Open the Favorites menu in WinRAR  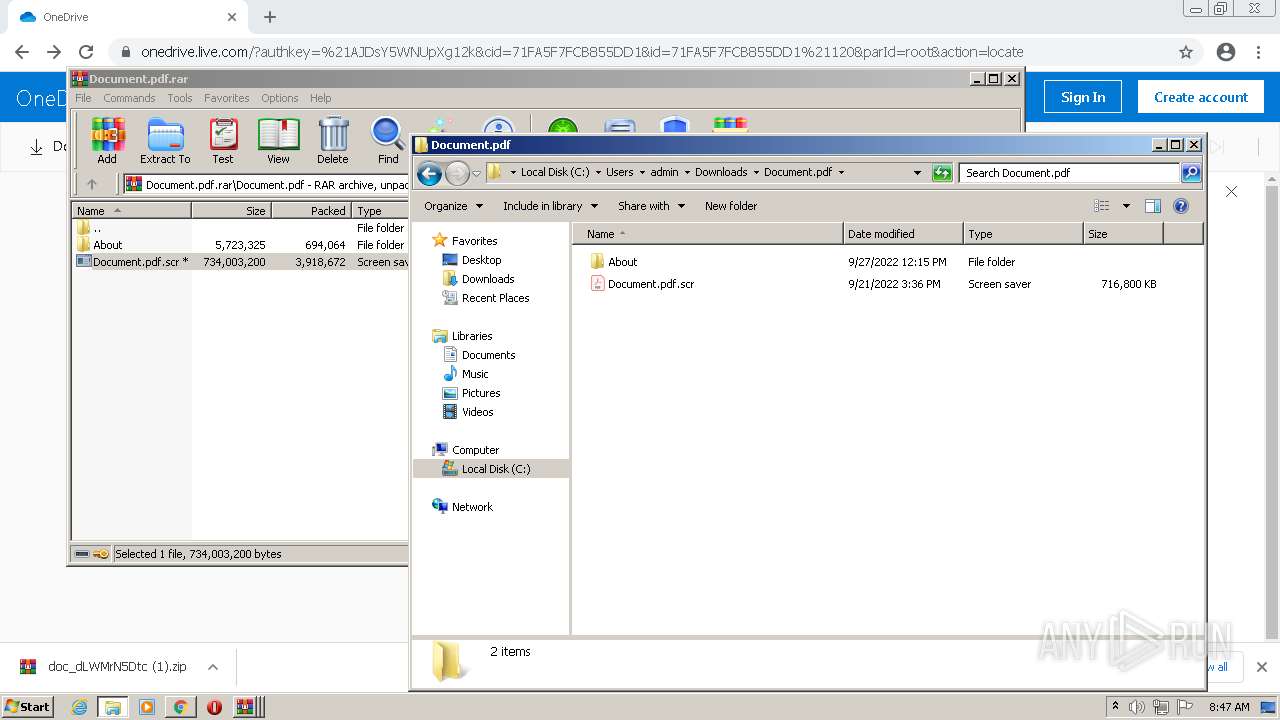(227, 98)
